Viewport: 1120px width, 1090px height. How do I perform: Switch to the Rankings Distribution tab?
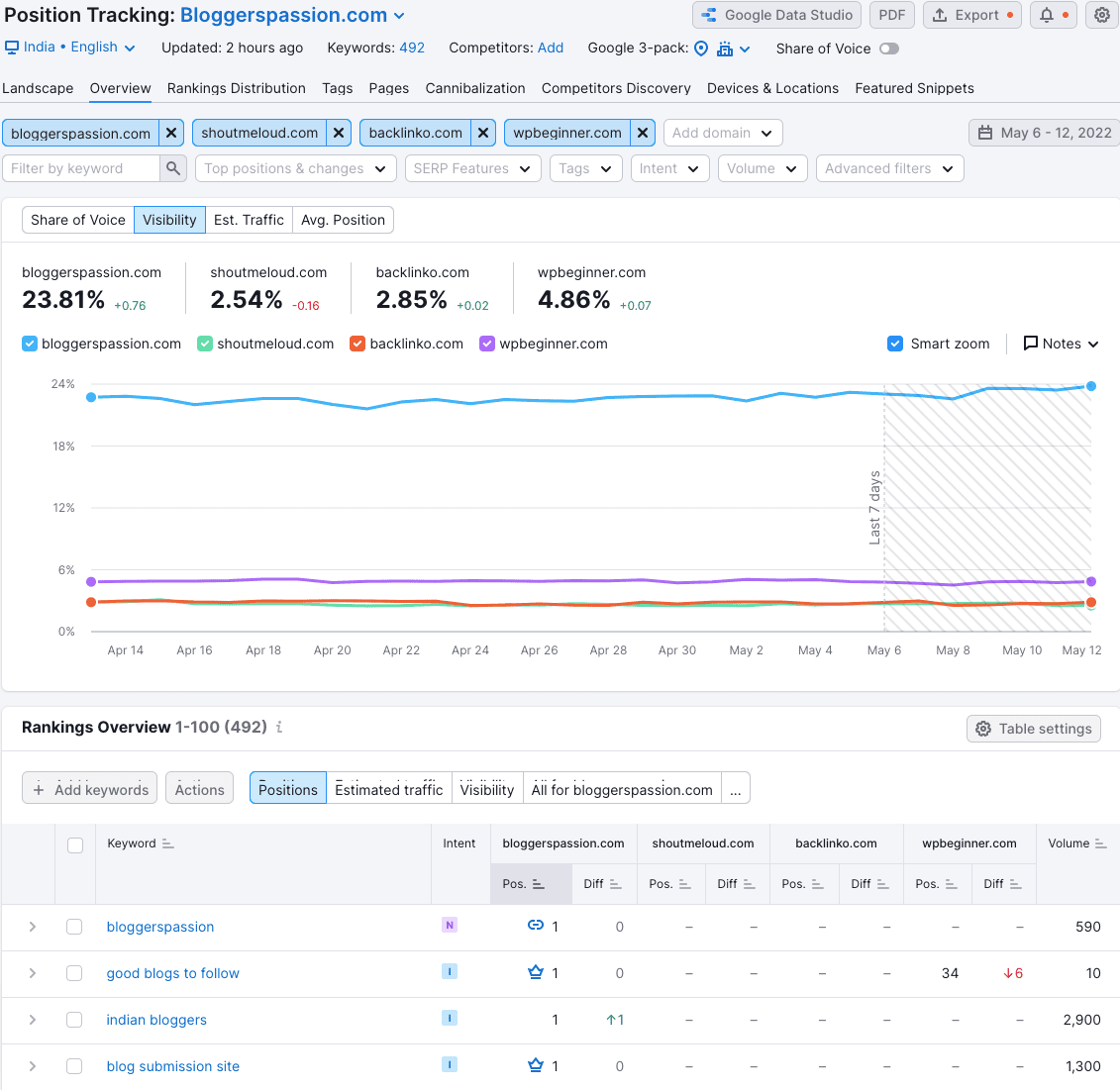pyautogui.click(x=236, y=88)
